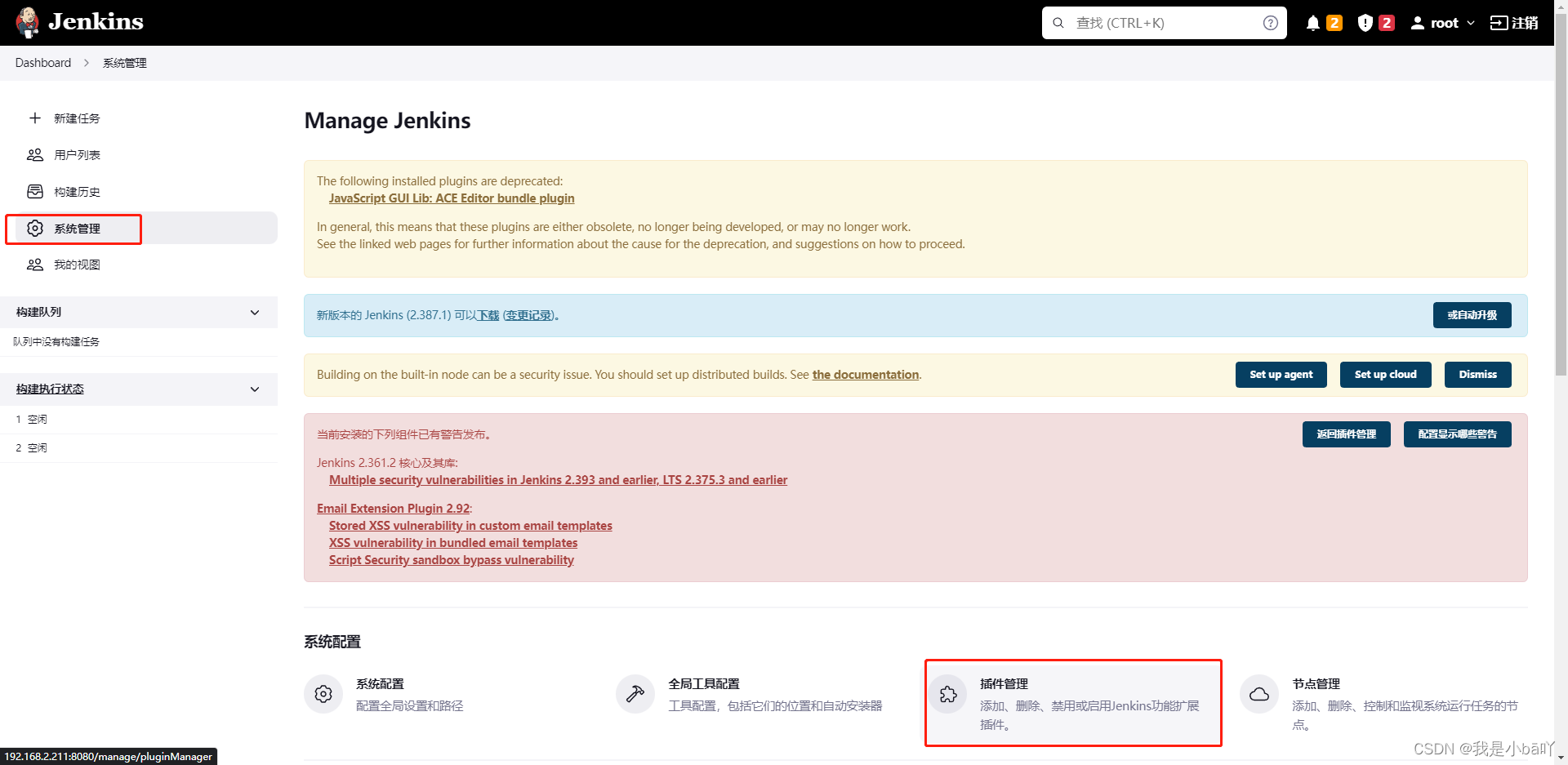Open the 节点管理 card title
This screenshot has height=765, width=1568.
[x=1316, y=684]
